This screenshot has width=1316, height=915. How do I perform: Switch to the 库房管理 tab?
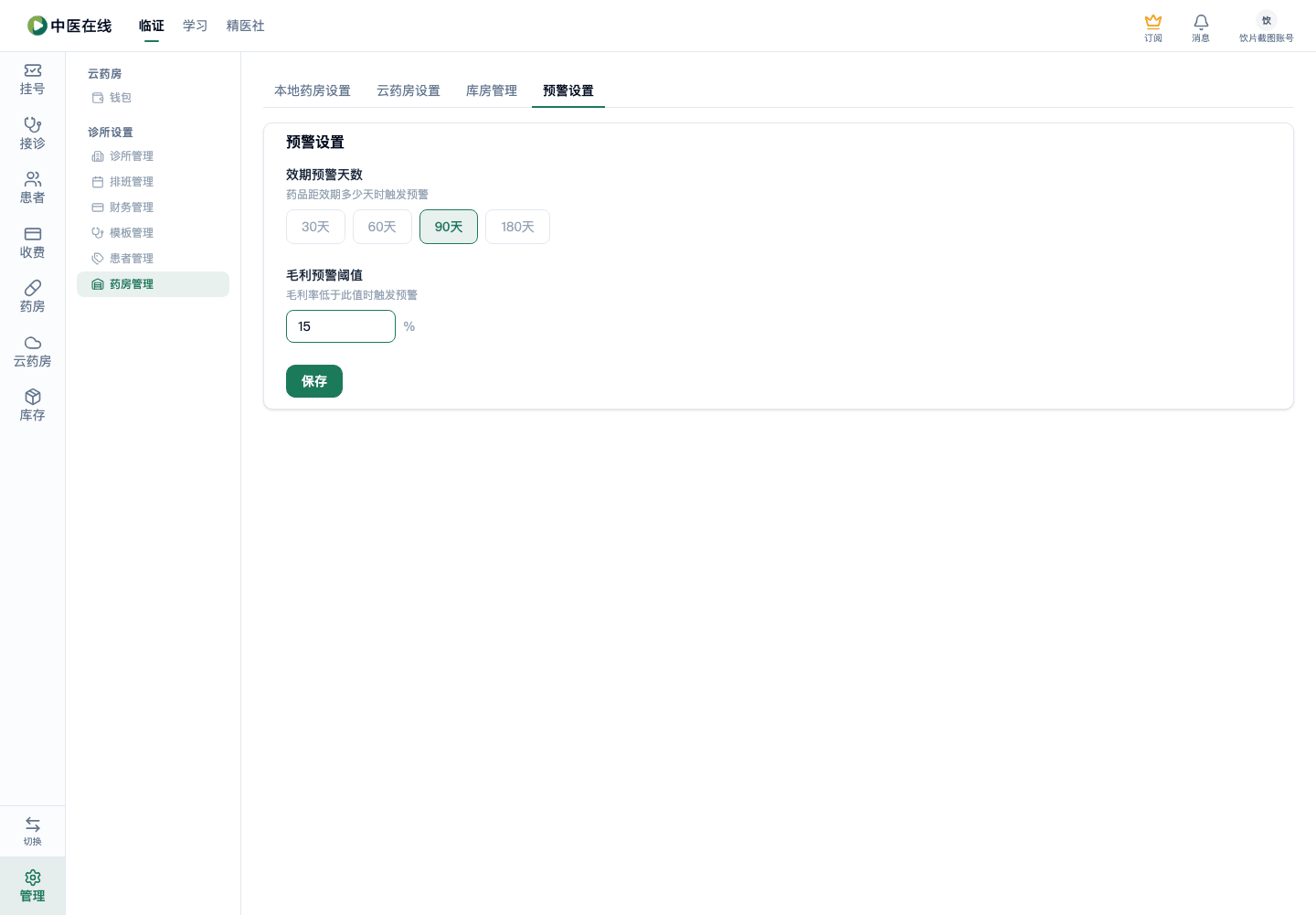click(492, 90)
